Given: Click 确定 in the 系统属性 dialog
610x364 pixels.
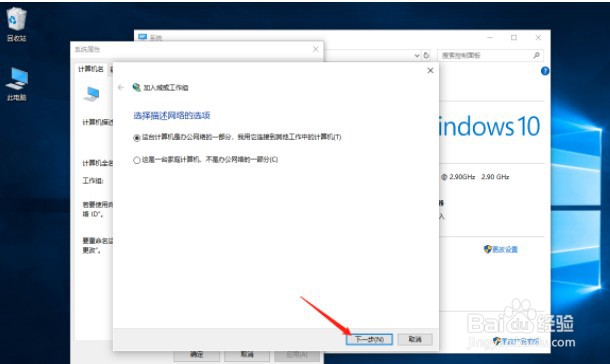Looking at the screenshot, I should point(196,354).
